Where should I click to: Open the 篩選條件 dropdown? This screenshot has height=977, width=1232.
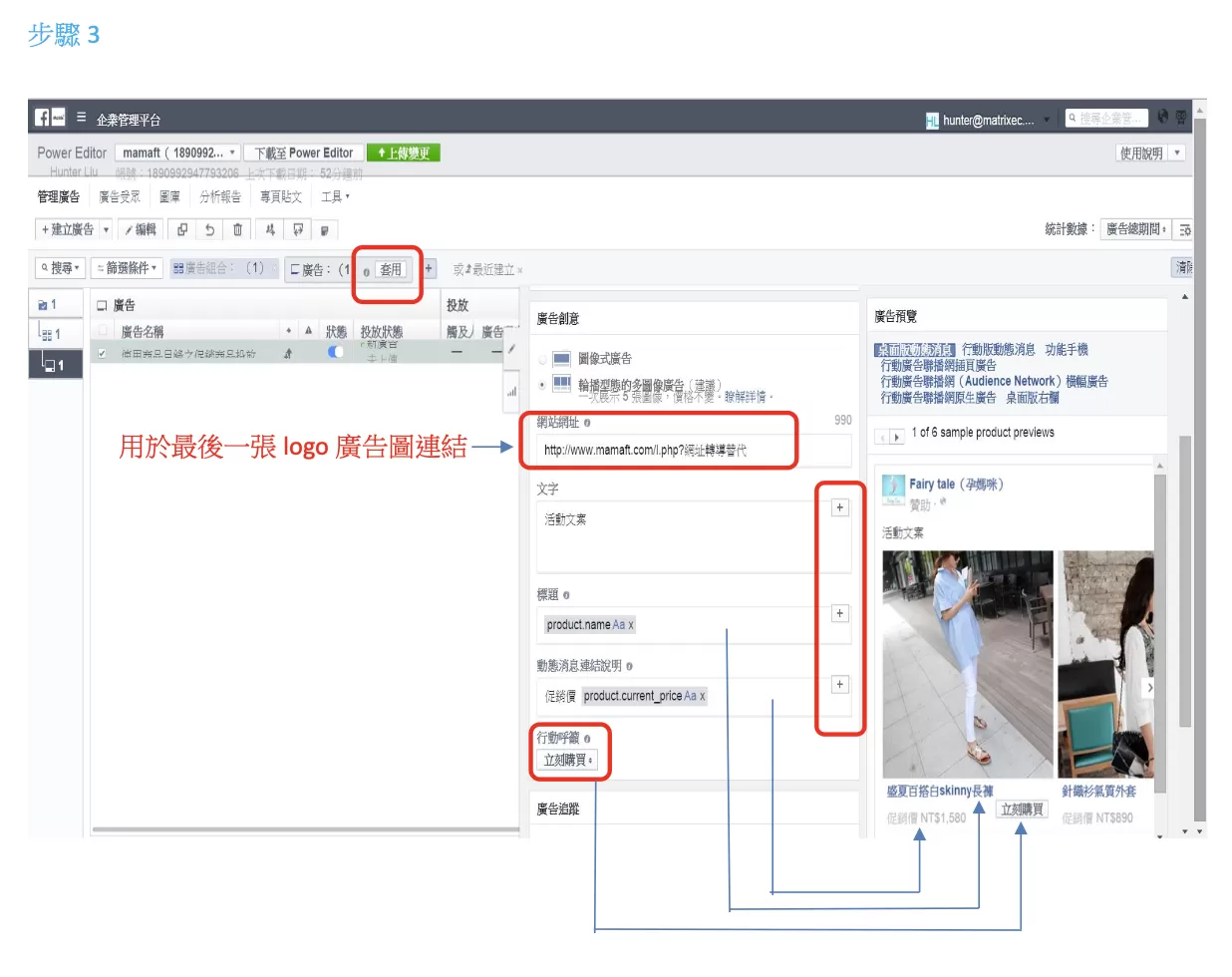point(127,268)
